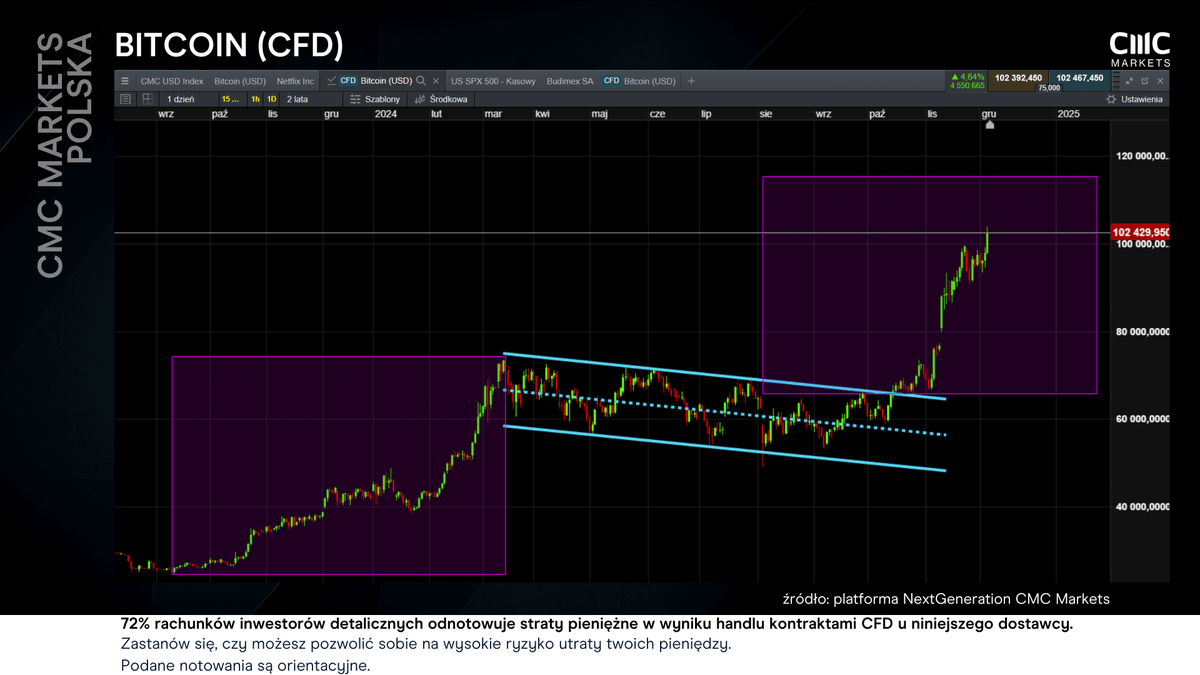Screen dimensions: 1200x675
Task: Search instrument via the magnifier icon
Action: [421, 81]
